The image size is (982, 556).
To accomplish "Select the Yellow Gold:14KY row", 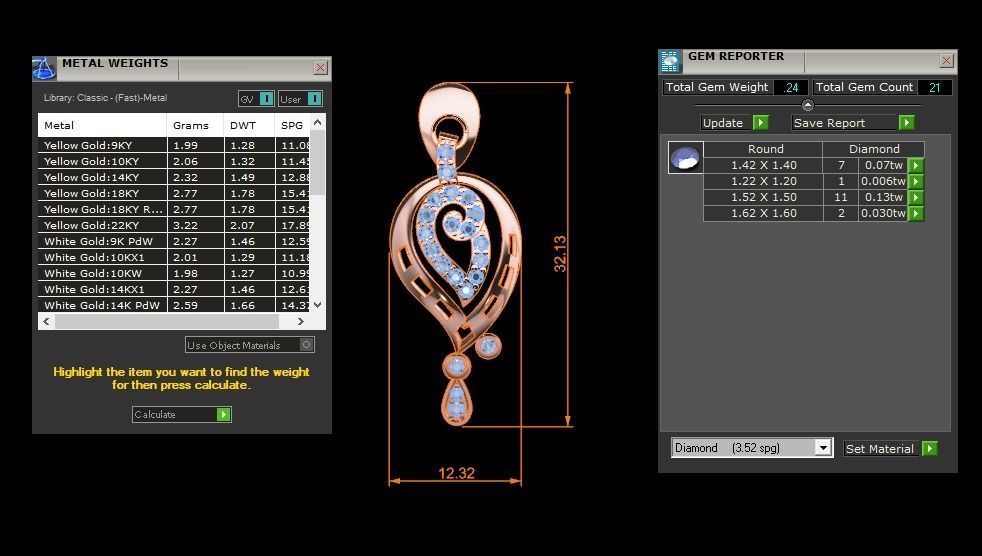I will click(173, 177).
